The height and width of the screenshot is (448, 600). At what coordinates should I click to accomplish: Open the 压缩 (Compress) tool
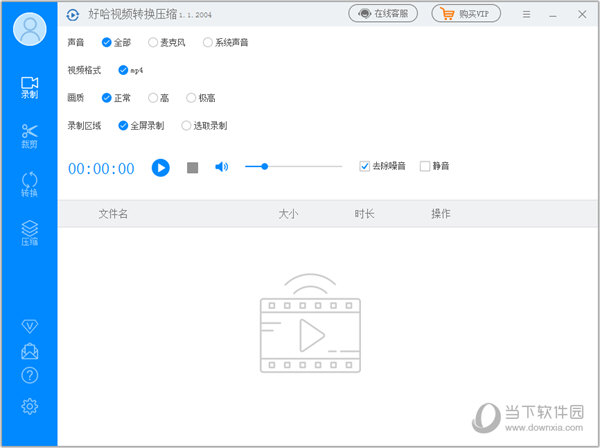[x=29, y=233]
